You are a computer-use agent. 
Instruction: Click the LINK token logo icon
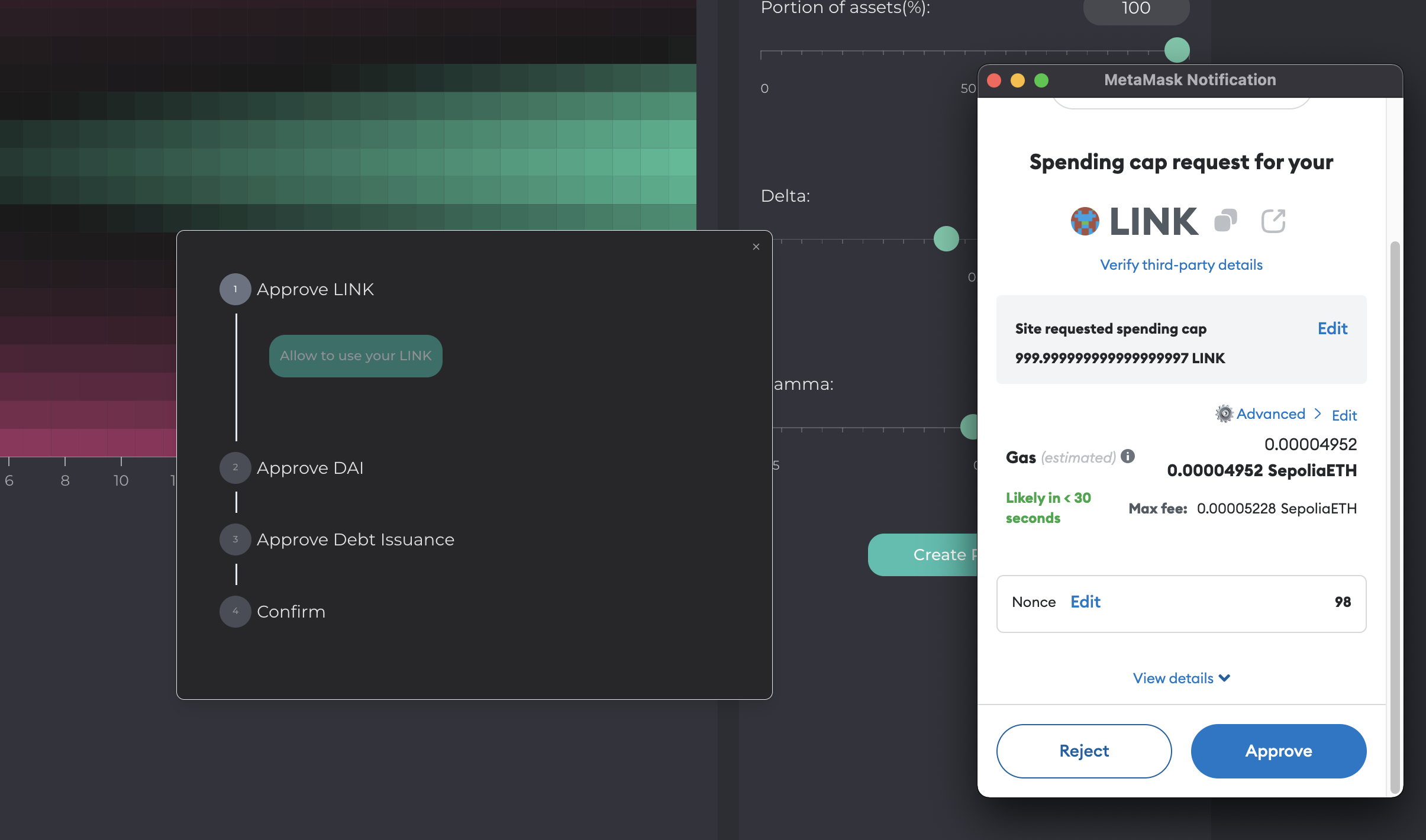(x=1085, y=221)
